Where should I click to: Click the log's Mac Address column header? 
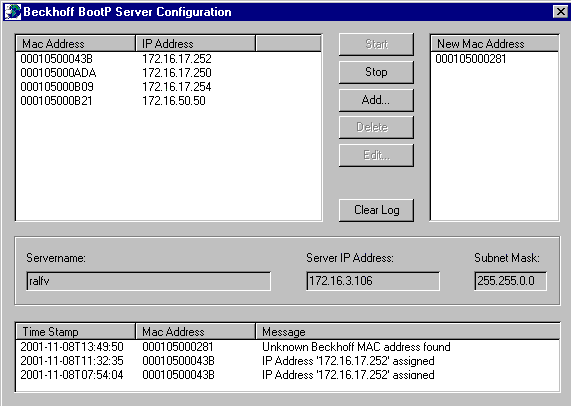pyautogui.click(x=196, y=332)
